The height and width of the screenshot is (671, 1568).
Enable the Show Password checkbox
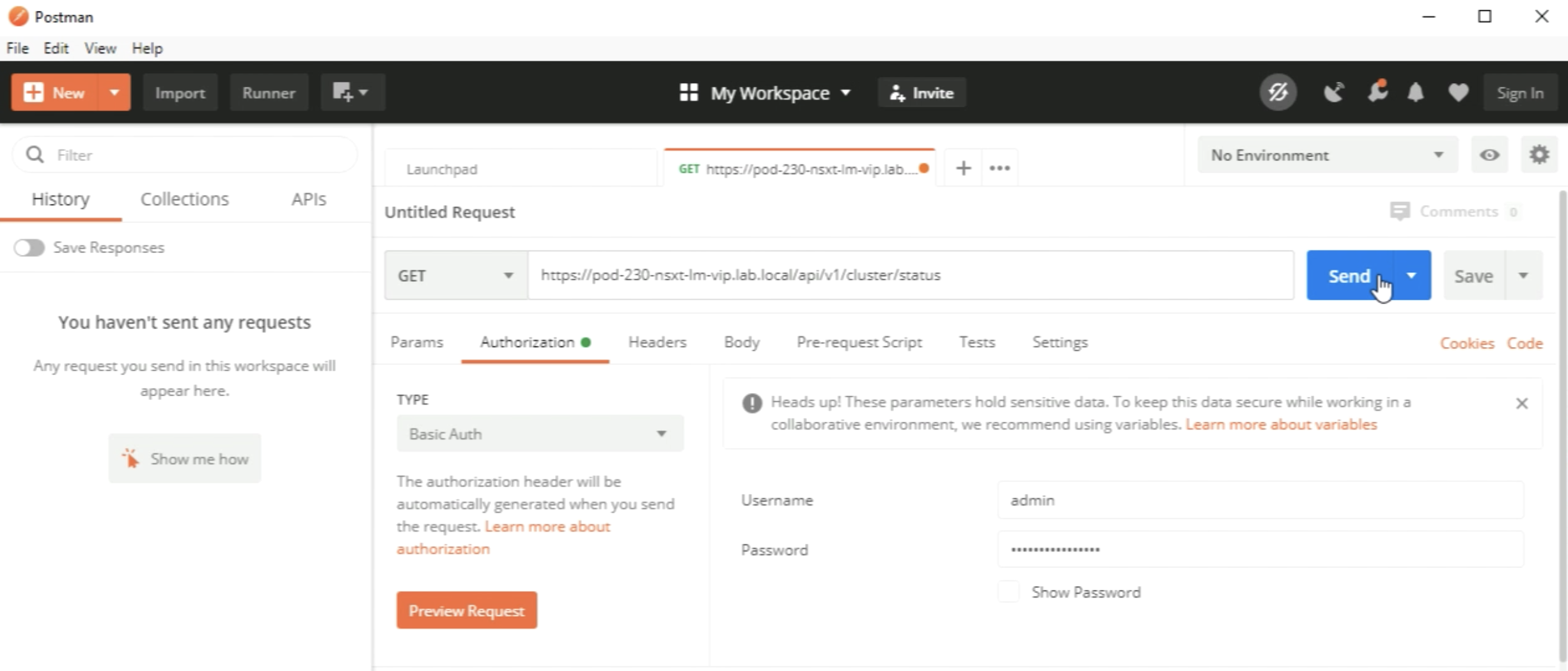click(x=1008, y=592)
